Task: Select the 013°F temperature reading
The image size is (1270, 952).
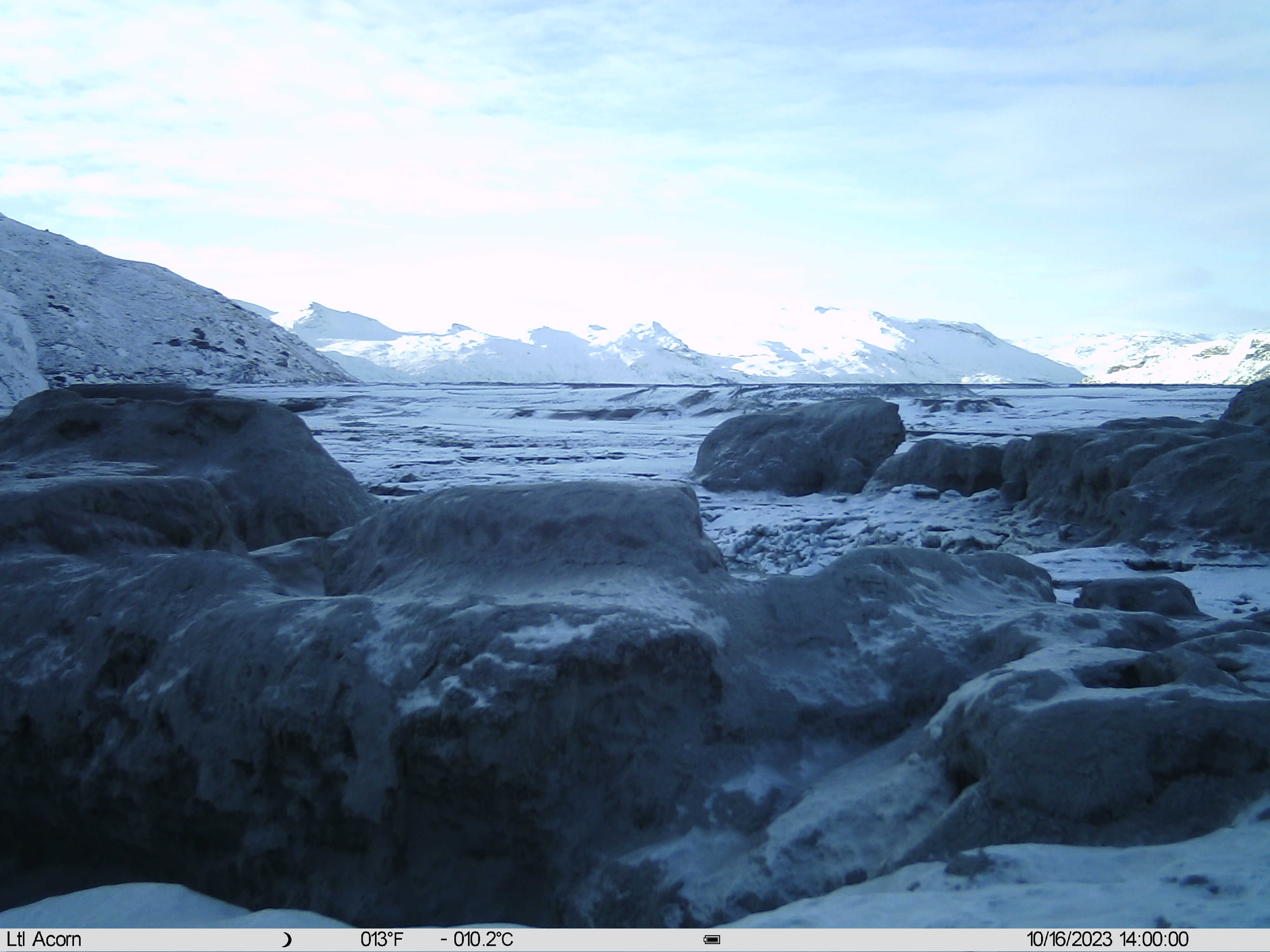Action: pos(382,939)
